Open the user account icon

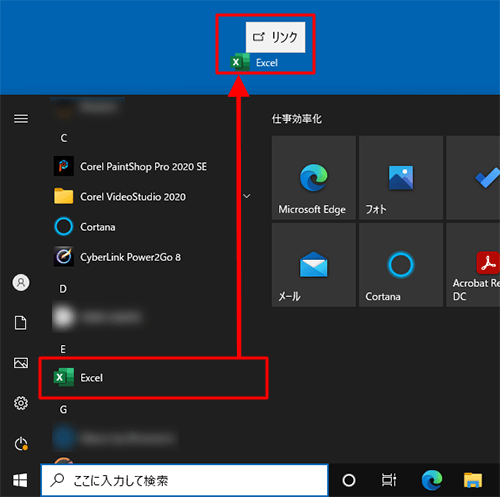21,283
